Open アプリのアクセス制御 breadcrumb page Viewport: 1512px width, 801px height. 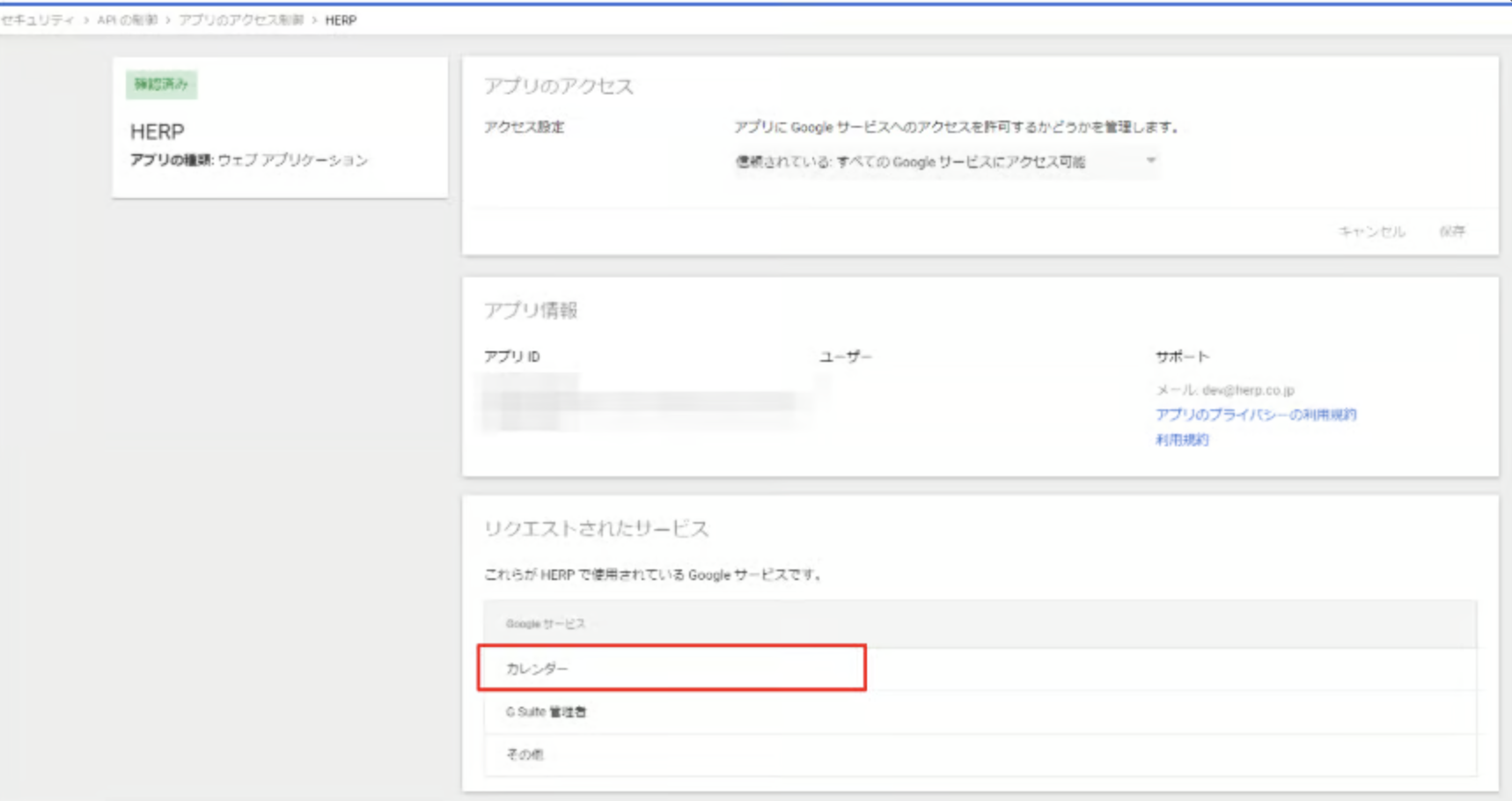[x=240, y=20]
